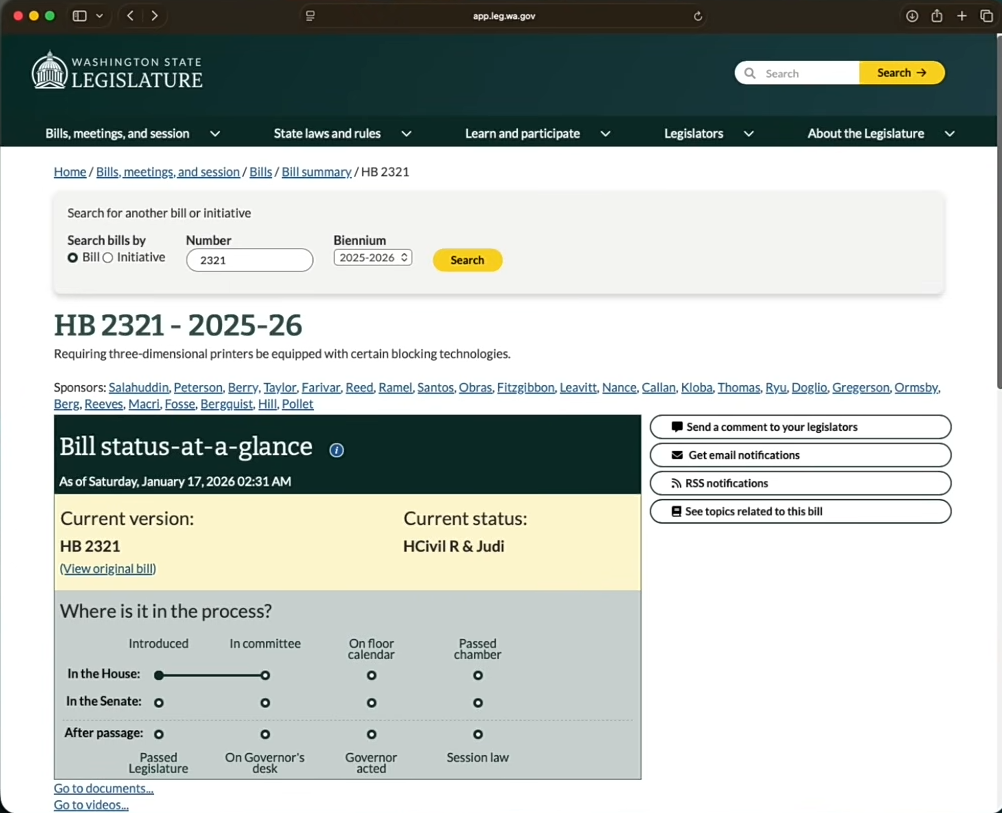The height and width of the screenshot is (813, 1003).
Task: Follow the Go to documents link
Action: [104, 788]
